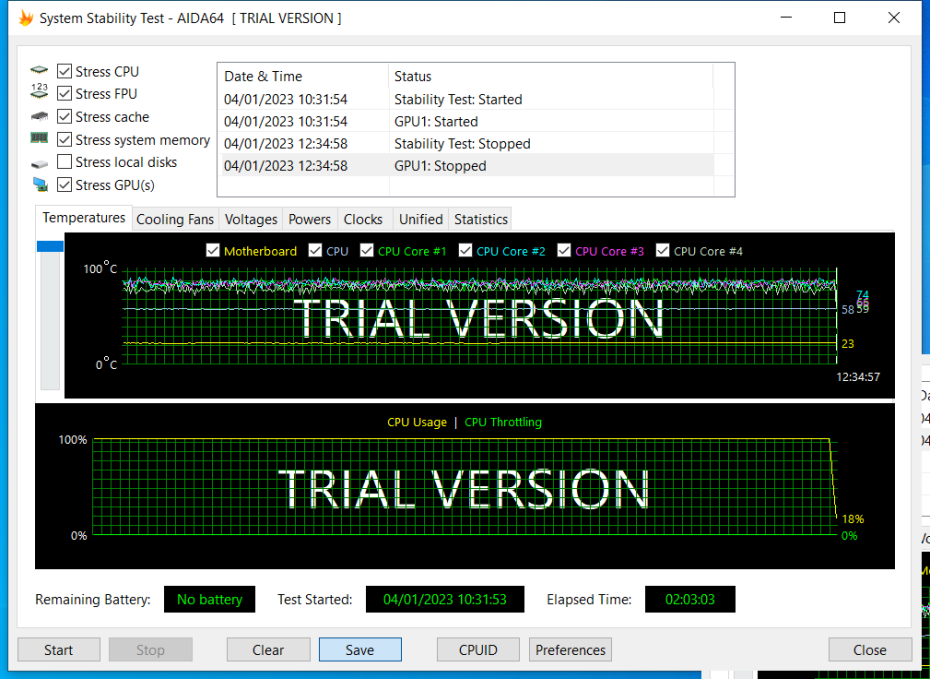Image resolution: width=930 pixels, height=679 pixels.
Task: Hide the Motherboard temperature graph line
Action: 212,251
